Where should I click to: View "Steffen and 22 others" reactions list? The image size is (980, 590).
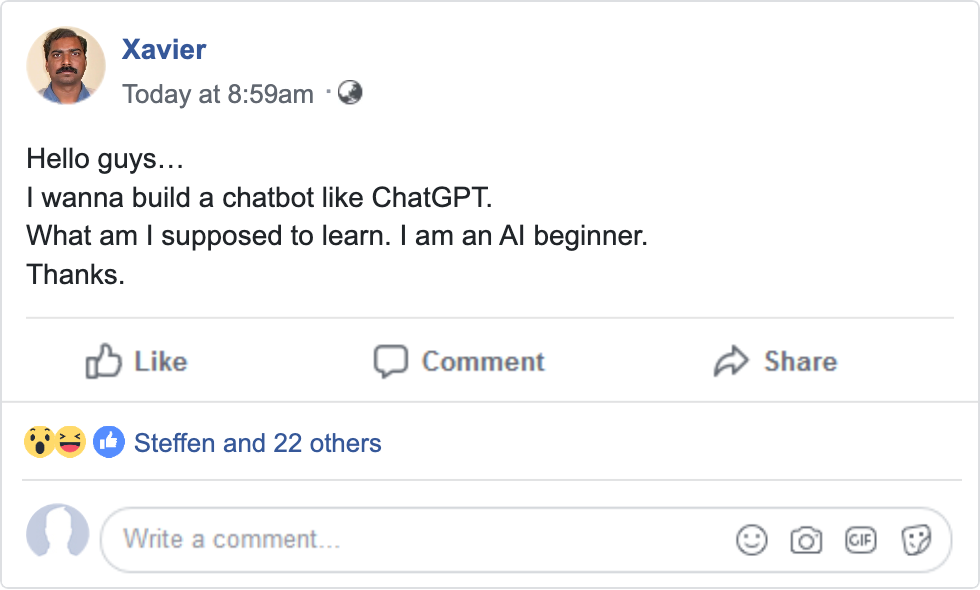pyautogui.click(x=257, y=443)
